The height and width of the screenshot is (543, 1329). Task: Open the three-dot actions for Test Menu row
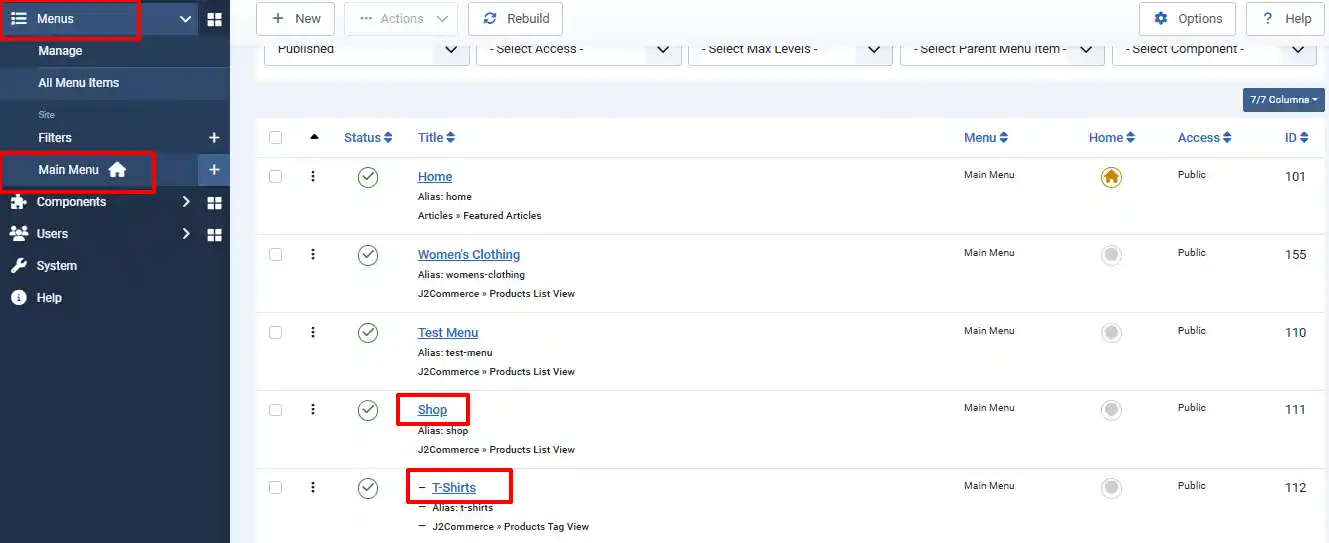pyautogui.click(x=313, y=332)
